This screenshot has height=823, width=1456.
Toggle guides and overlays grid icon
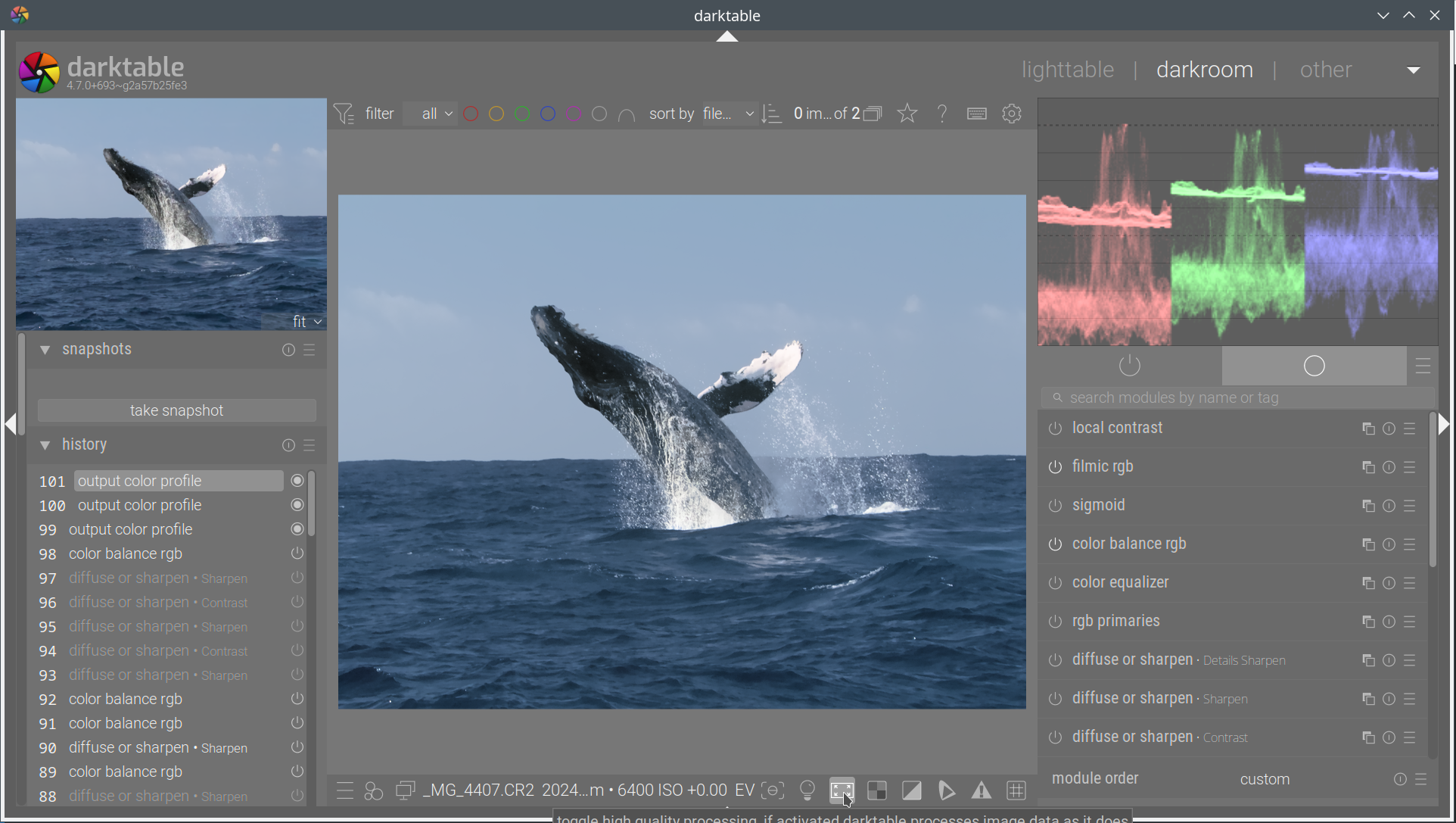(x=1016, y=790)
